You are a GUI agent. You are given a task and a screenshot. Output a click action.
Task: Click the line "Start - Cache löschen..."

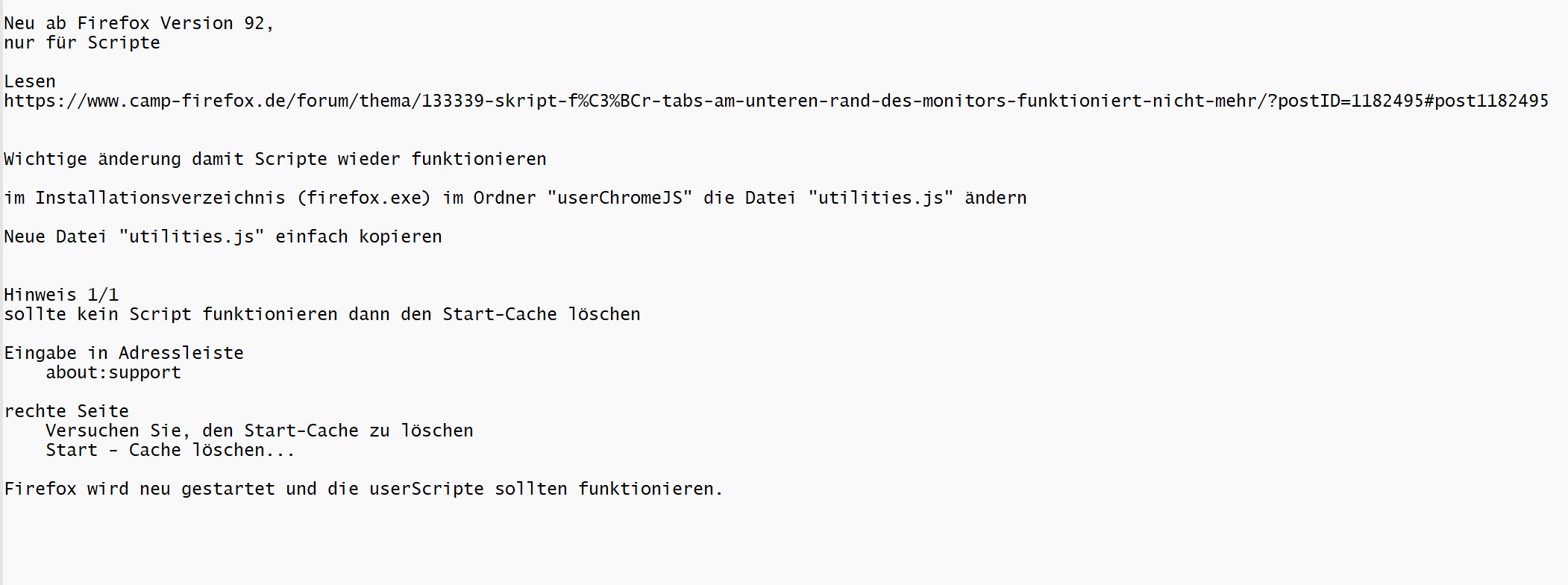click(170, 450)
